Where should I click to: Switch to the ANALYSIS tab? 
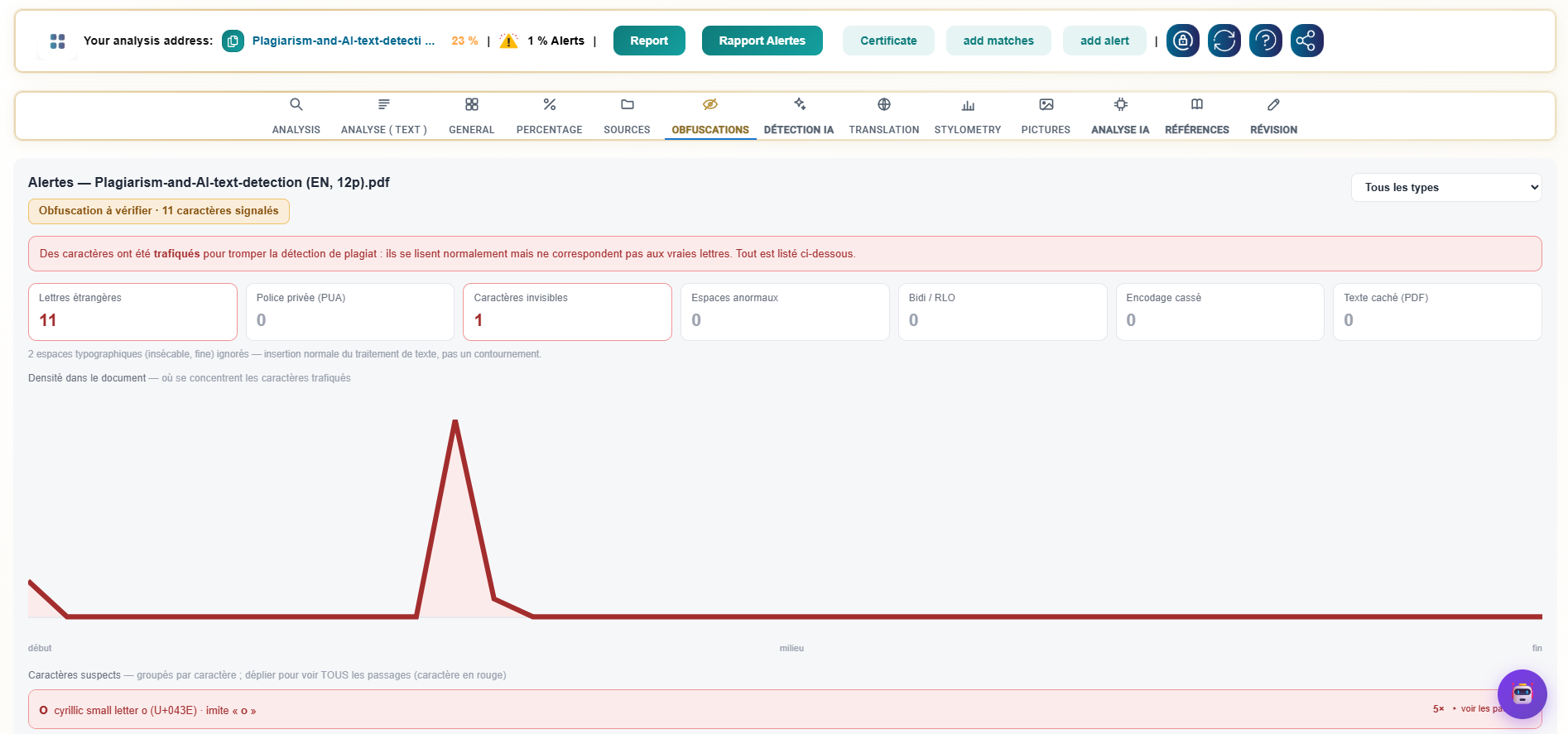tap(296, 130)
